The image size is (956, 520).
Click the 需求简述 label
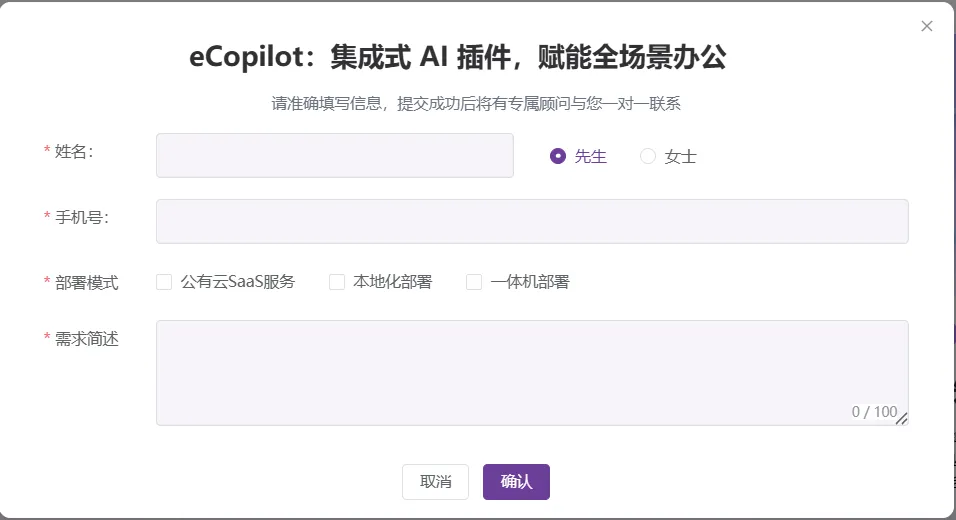pos(87,338)
